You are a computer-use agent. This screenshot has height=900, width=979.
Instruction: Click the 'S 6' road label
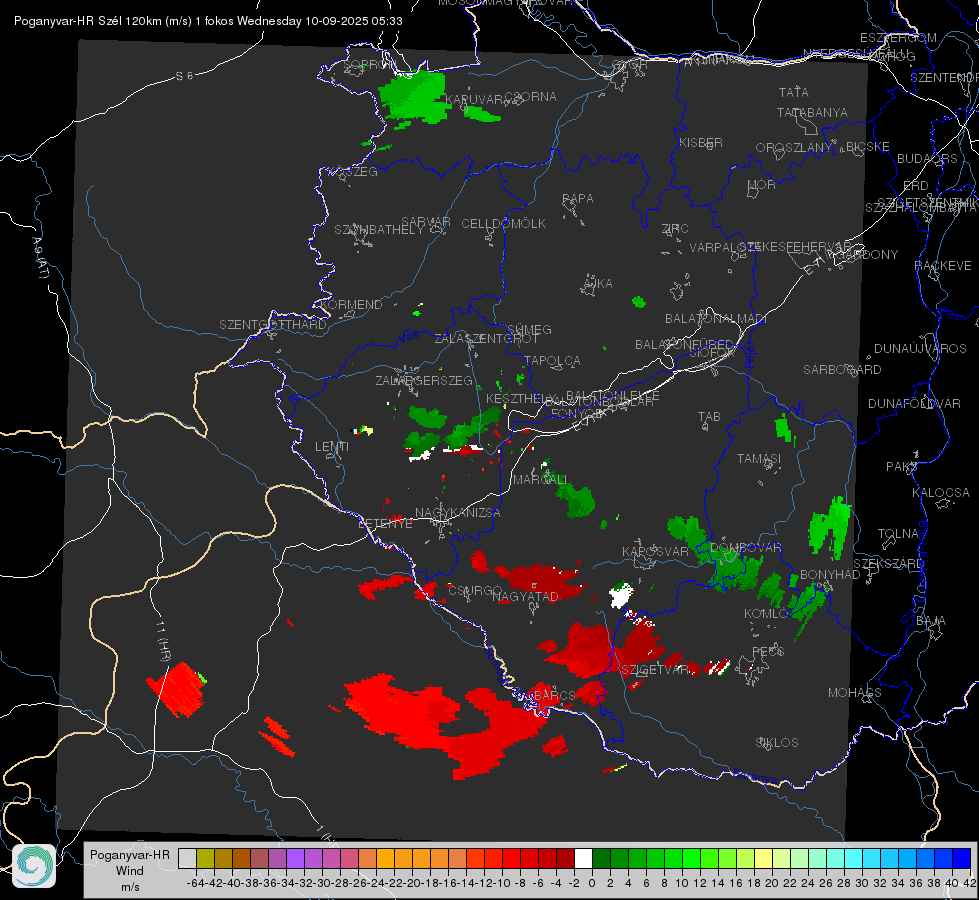point(184,76)
